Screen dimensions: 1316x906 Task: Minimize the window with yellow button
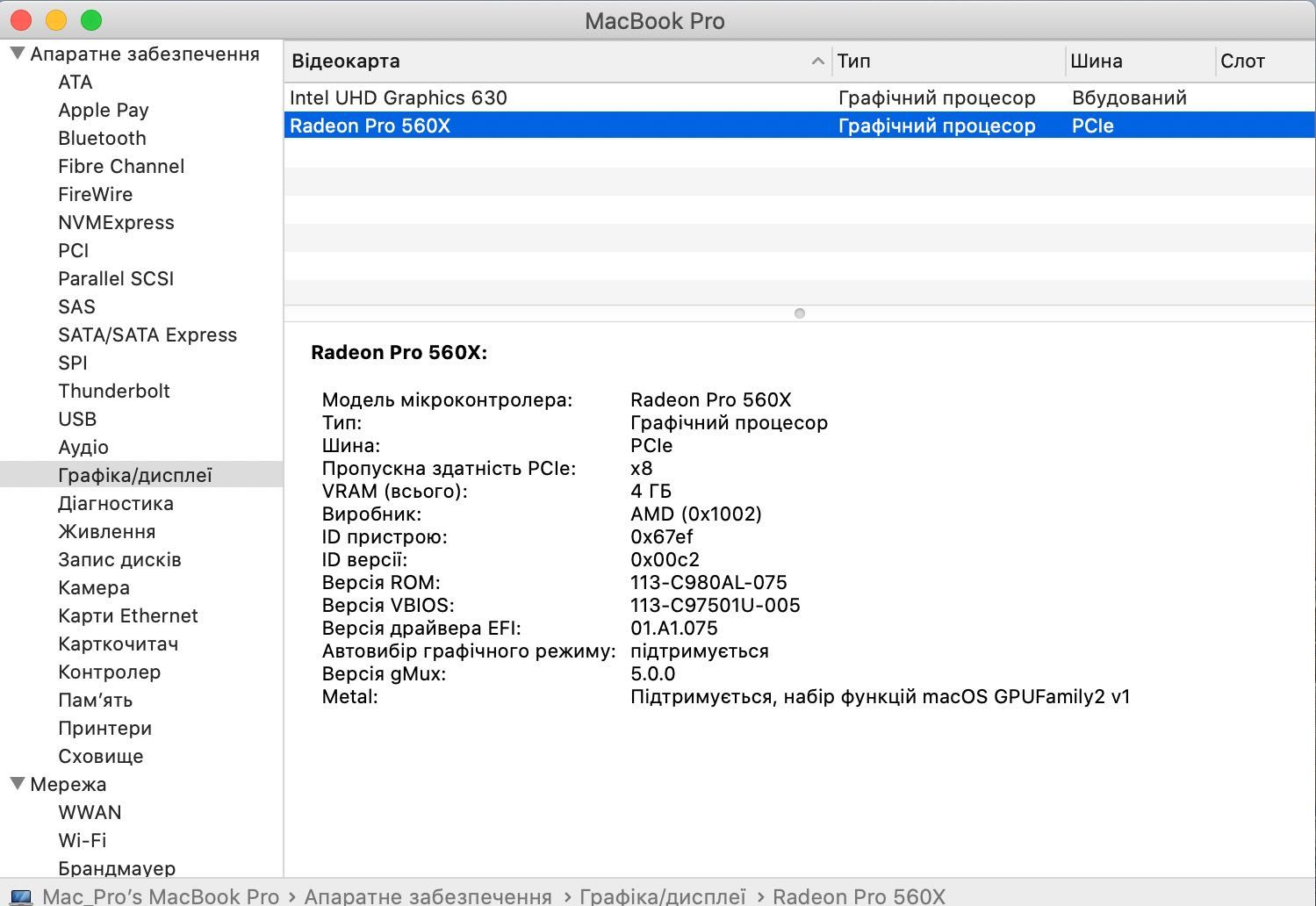[56, 20]
